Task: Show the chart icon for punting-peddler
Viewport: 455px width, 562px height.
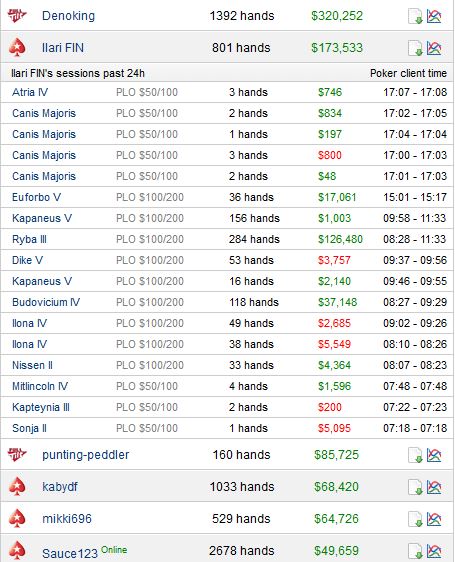Action: tap(434, 455)
